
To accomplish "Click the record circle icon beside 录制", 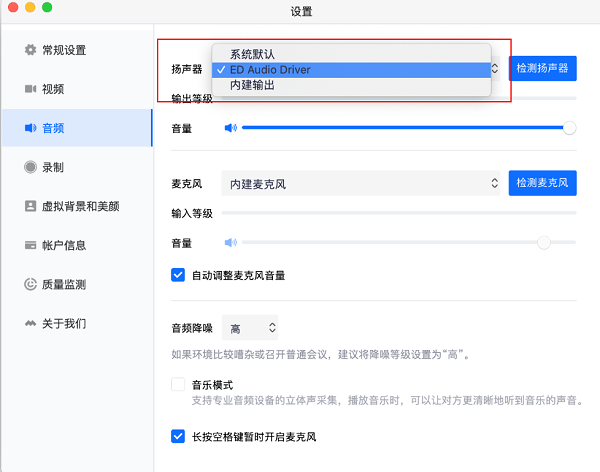I will (30, 167).
